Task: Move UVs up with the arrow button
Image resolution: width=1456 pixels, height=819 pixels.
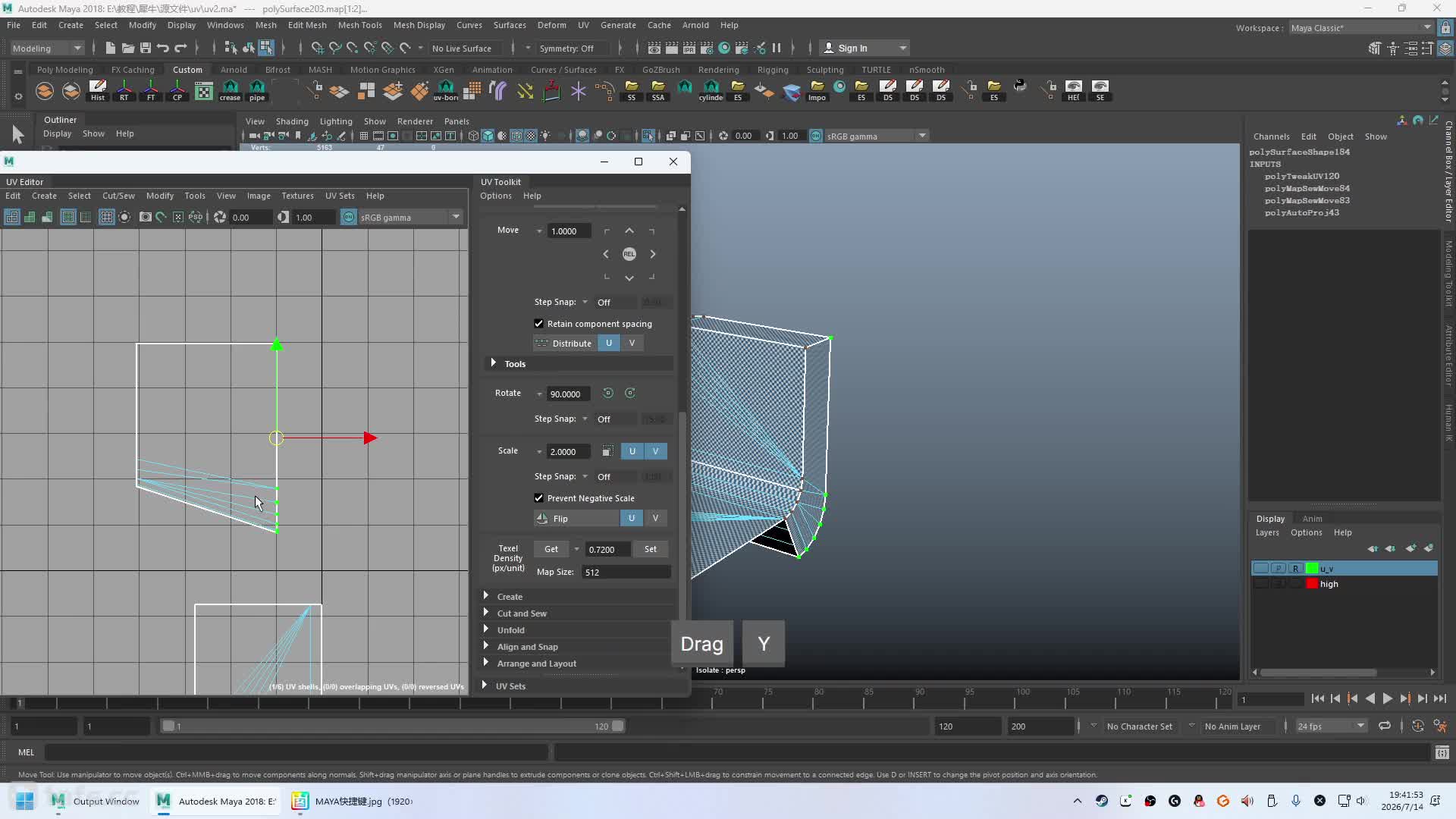Action: click(x=629, y=231)
